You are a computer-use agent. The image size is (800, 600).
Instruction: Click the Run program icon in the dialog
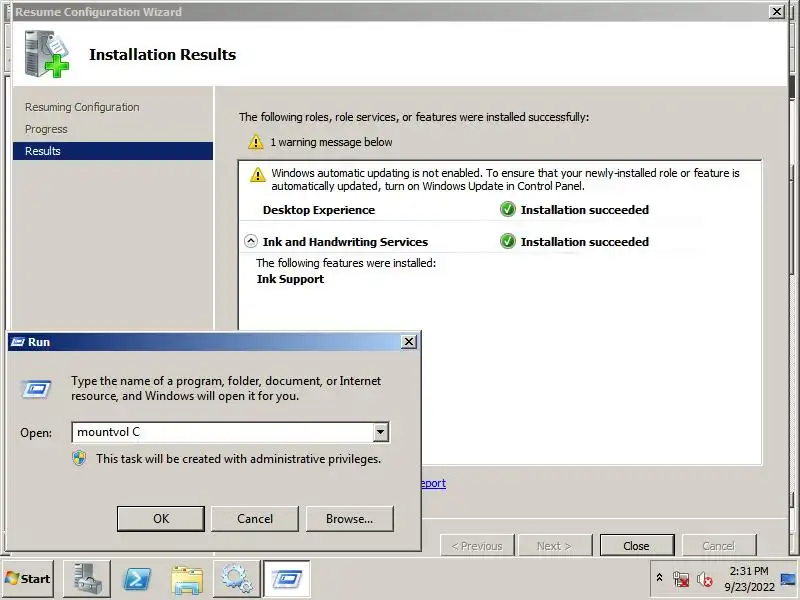click(x=36, y=389)
